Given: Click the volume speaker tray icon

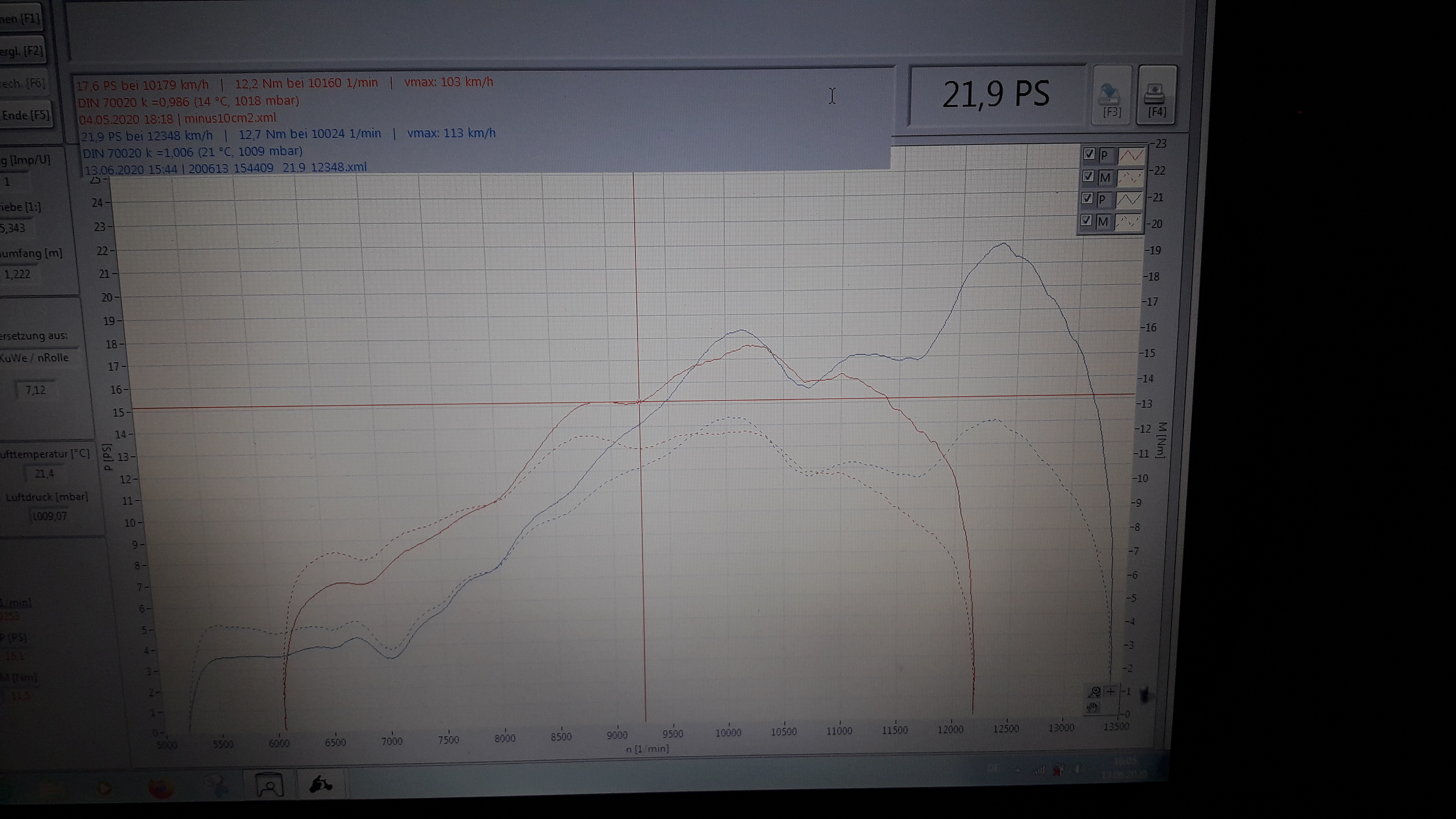Looking at the screenshot, I should coord(1079,769).
